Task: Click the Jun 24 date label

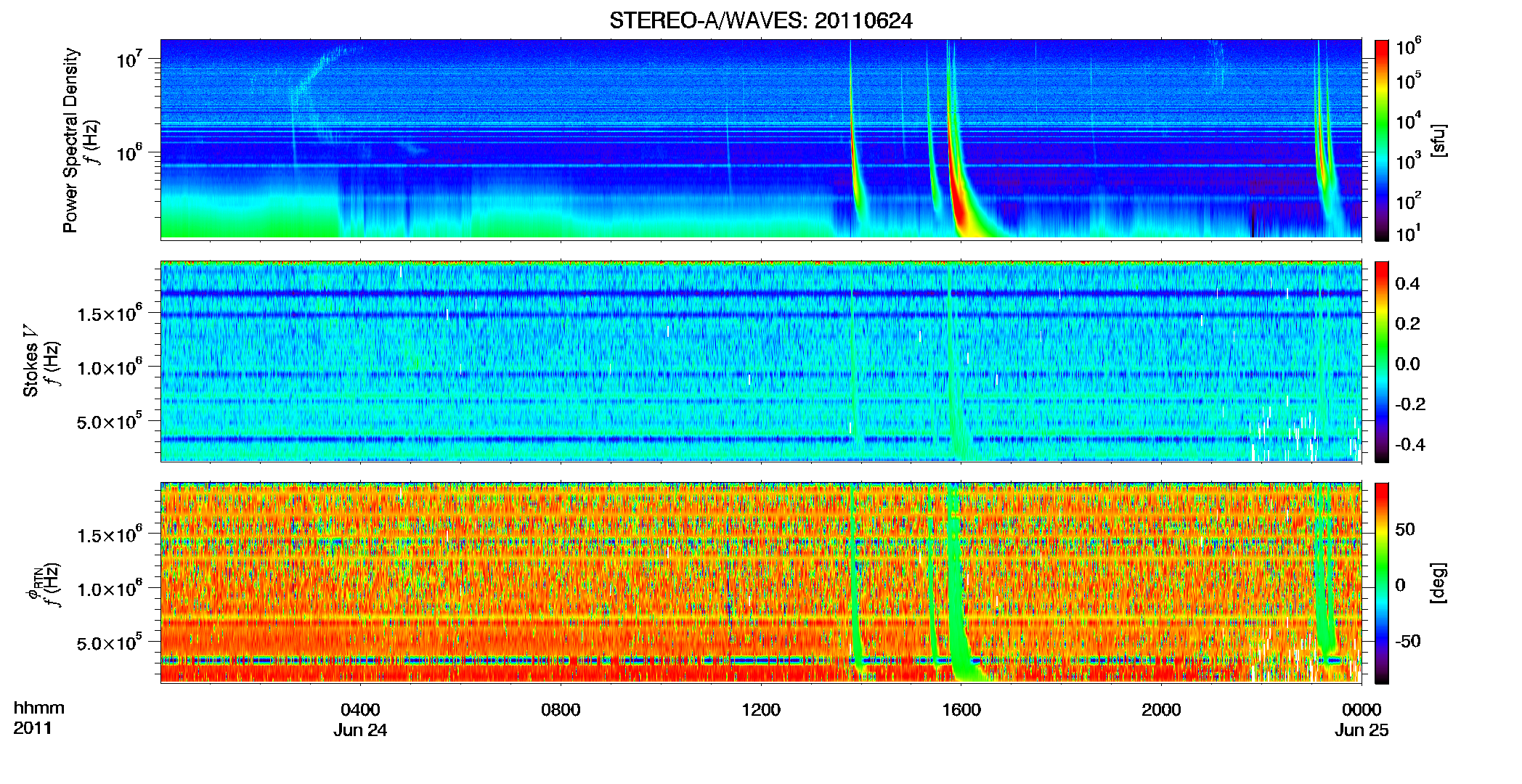Action: (x=360, y=730)
